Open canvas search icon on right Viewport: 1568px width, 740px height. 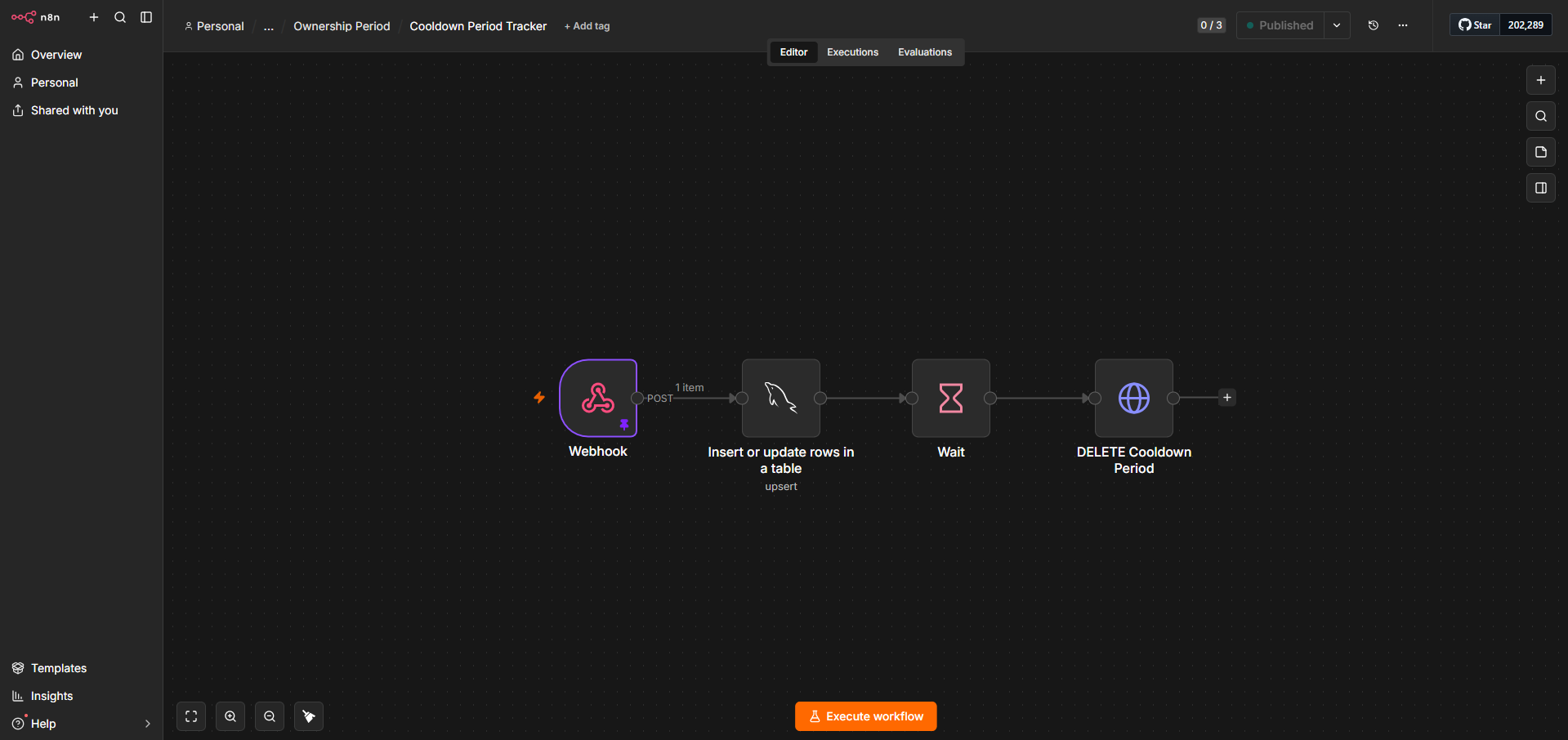pyautogui.click(x=1541, y=116)
